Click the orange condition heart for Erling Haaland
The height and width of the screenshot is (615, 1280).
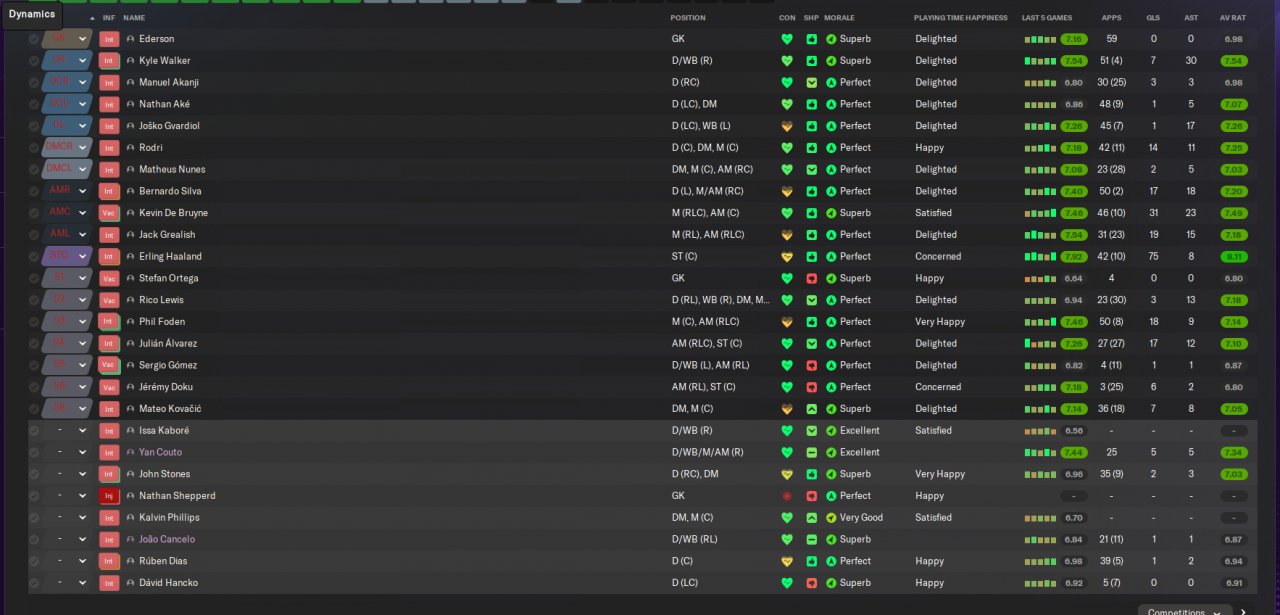pyautogui.click(x=787, y=256)
